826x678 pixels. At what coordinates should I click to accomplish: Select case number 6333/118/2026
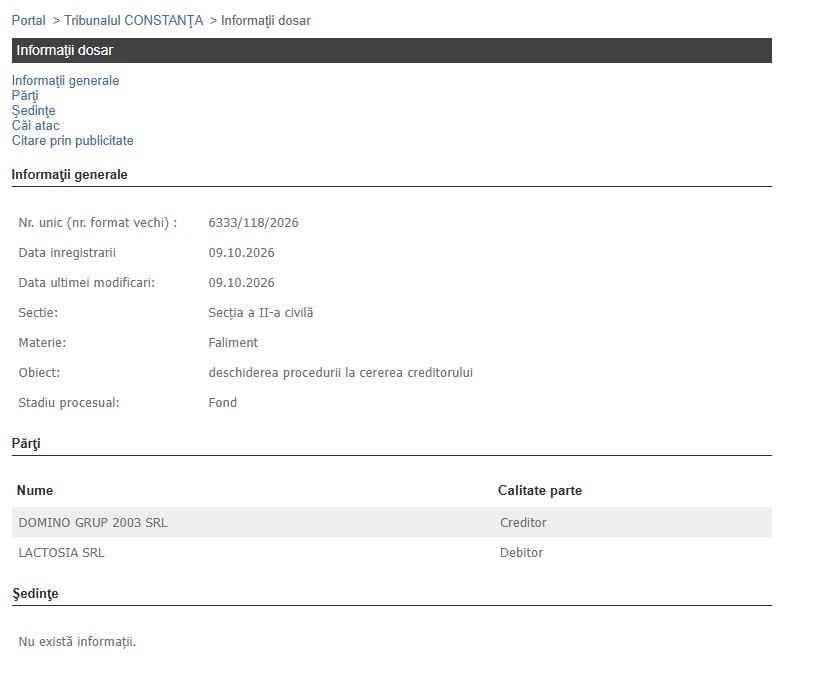pyautogui.click(x=253, y=223)
